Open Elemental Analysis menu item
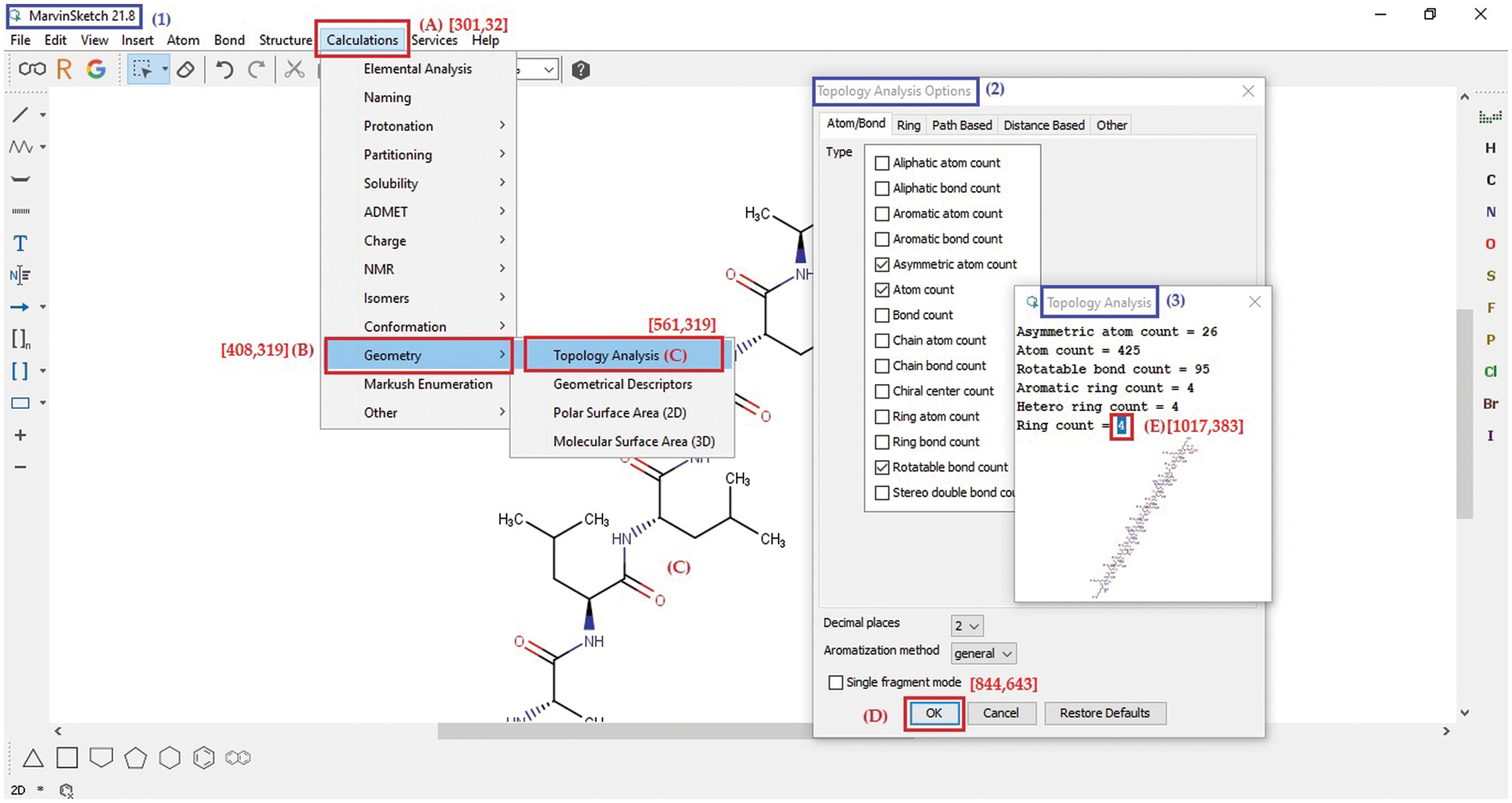The height and width of the screenshot is (803, 1512). (x=417, y=69)
